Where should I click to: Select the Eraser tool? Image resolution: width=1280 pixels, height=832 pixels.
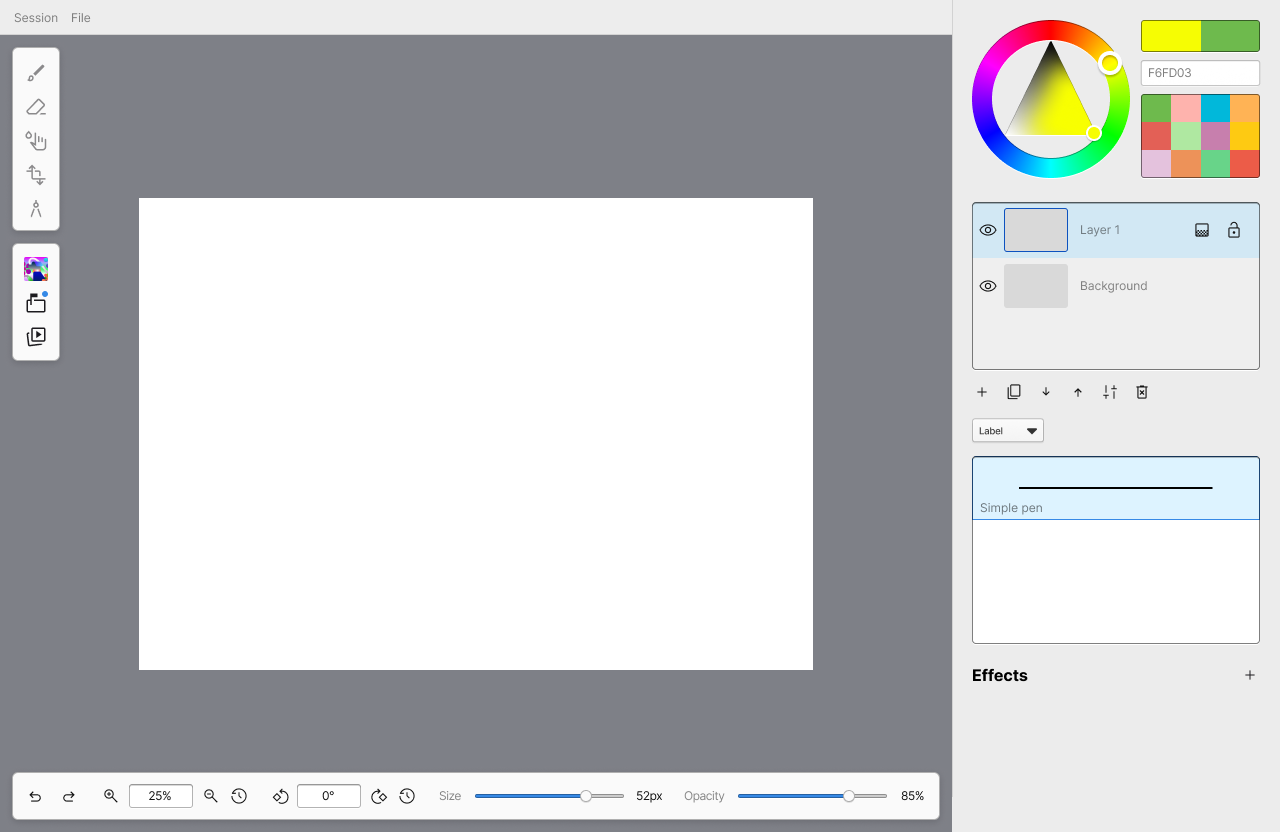(x=36, y=107)
